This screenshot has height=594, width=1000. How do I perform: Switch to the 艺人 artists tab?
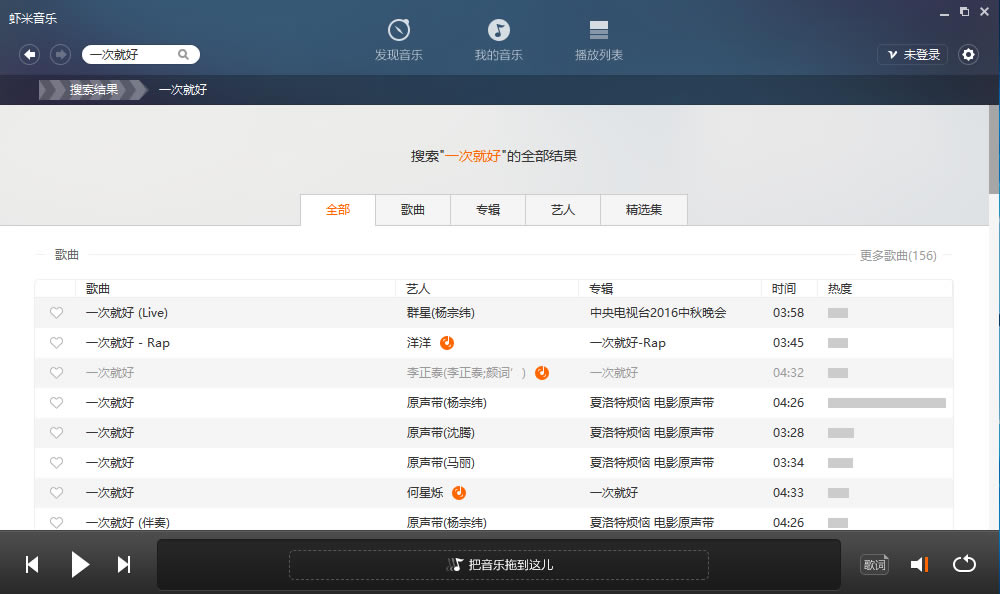tap(562, 210)
